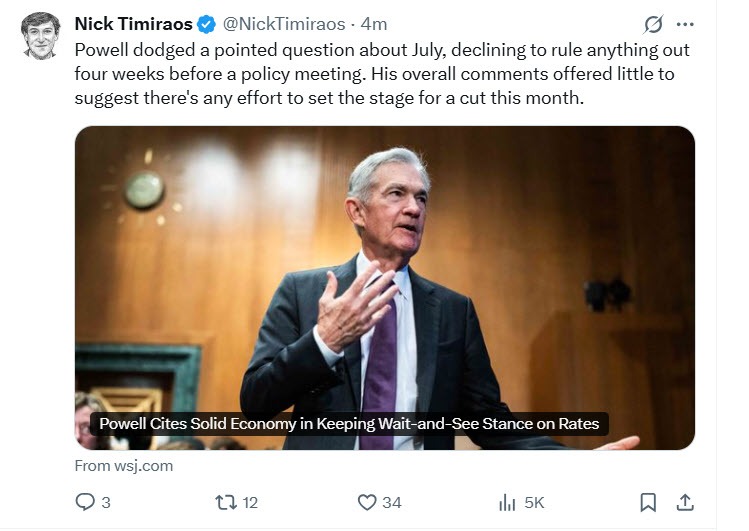Image resolution: width=749 pixels, height=531 pixels.
Task: Open the Nick Timiraos display name link
Action: pos(133,24)
